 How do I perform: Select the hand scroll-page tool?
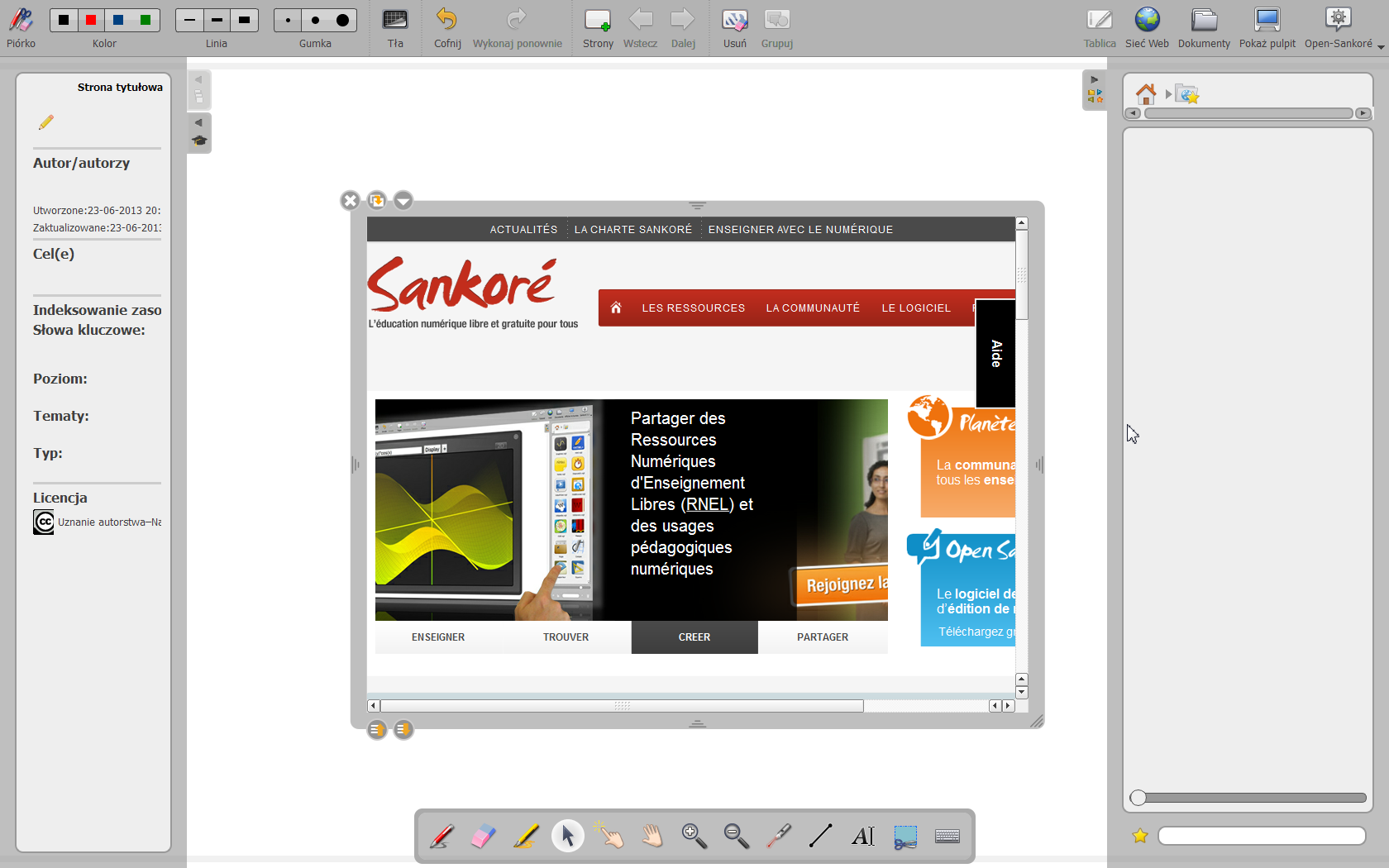tap(652, 837)
